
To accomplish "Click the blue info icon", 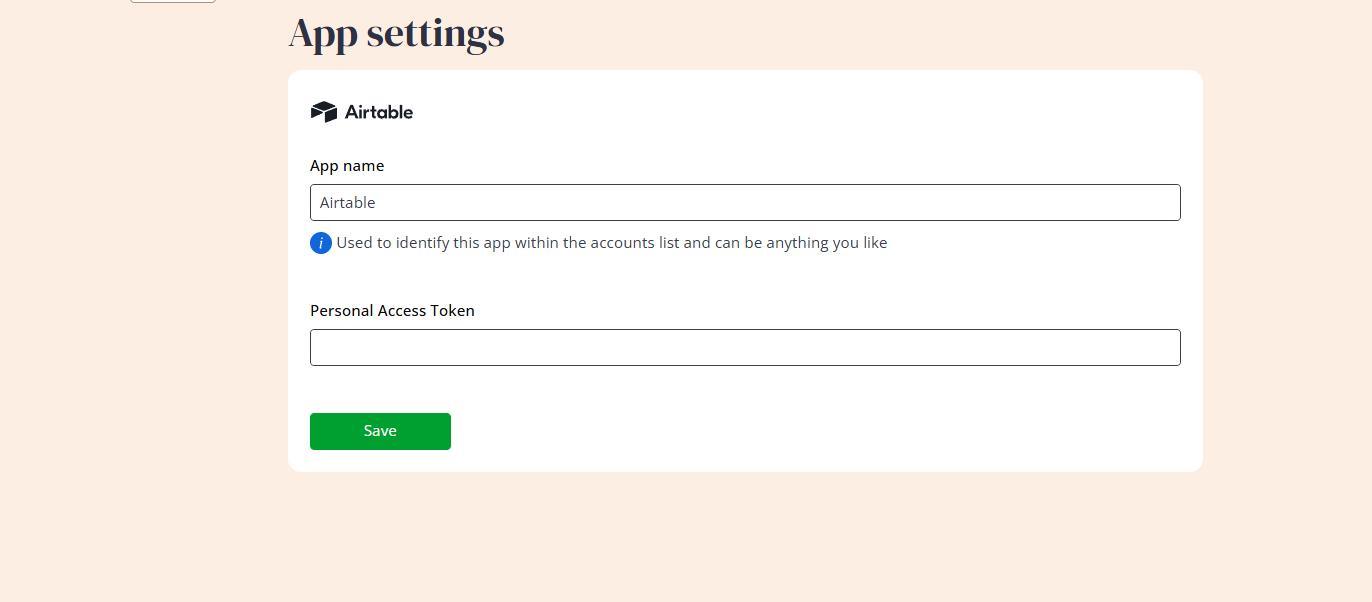I will [x=321, y=243].
